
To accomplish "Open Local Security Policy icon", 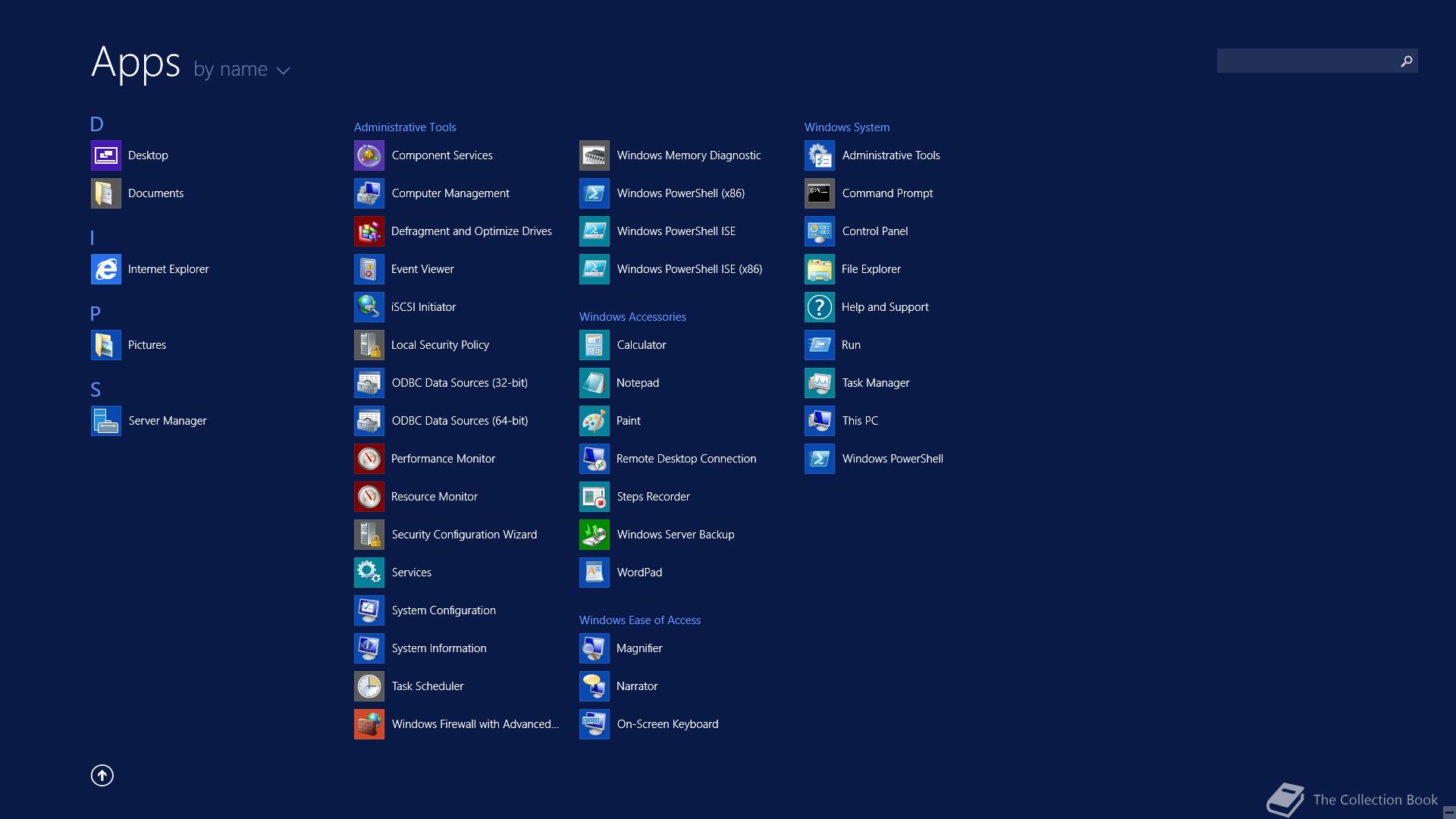I will (x=369, y=345).
